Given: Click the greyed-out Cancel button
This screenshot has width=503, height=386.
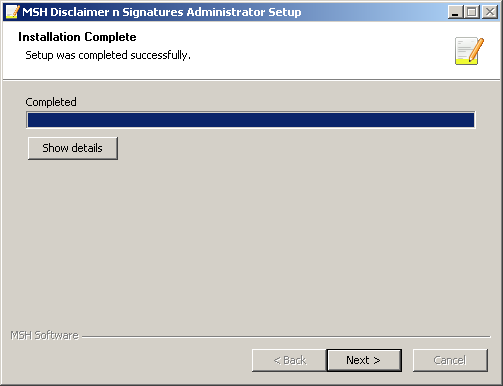Looking at the screenshot, I should [450, 360].
